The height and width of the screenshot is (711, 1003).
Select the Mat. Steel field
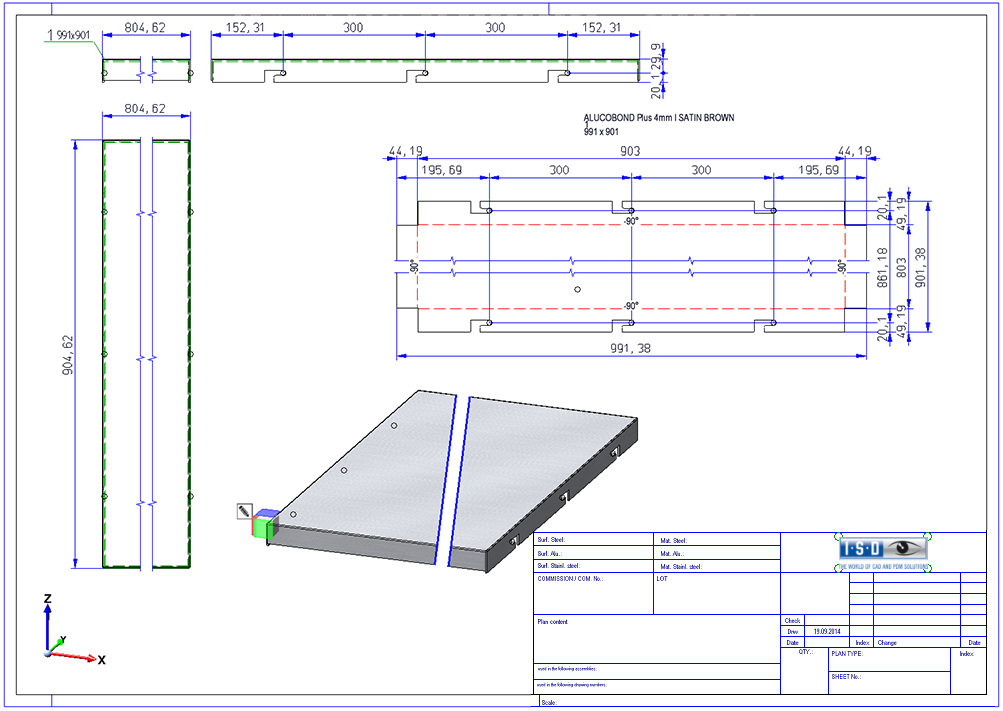tap(674, 541)
